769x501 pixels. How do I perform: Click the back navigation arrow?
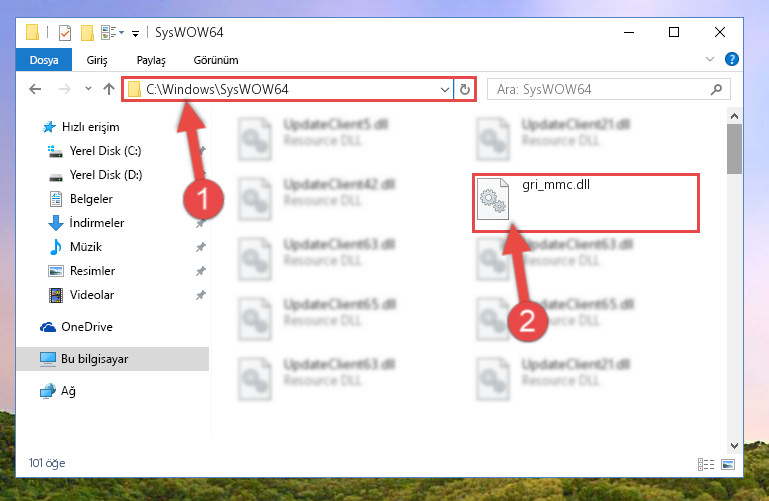click(x=35, y=89)
